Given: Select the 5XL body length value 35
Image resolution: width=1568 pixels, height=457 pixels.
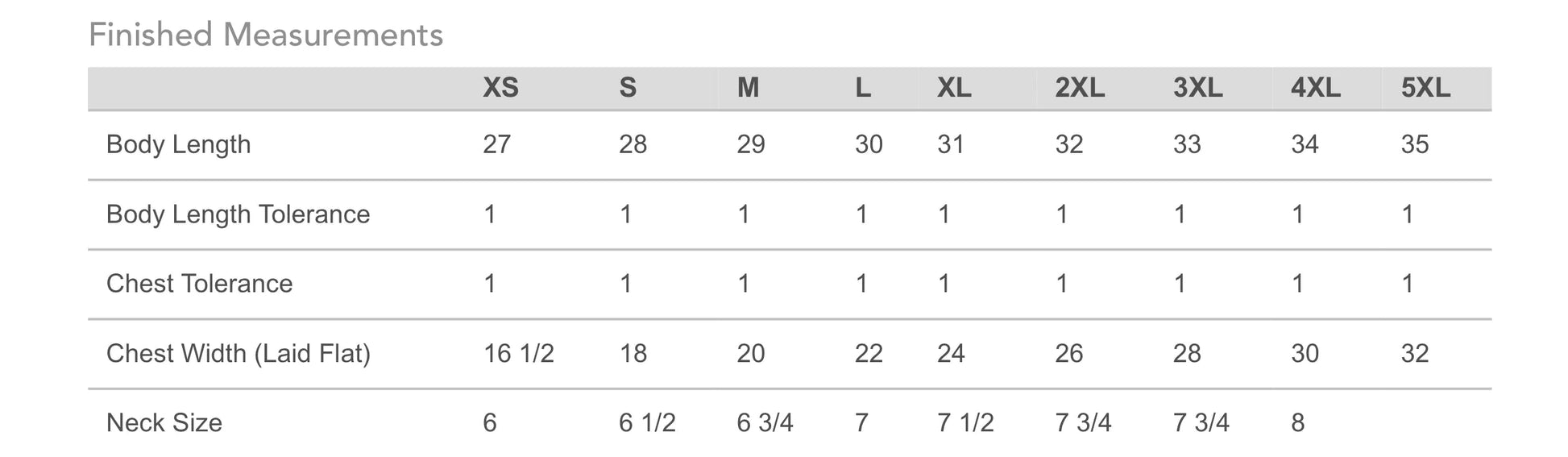Looking at the screenshot, I should coord(1414,144).
